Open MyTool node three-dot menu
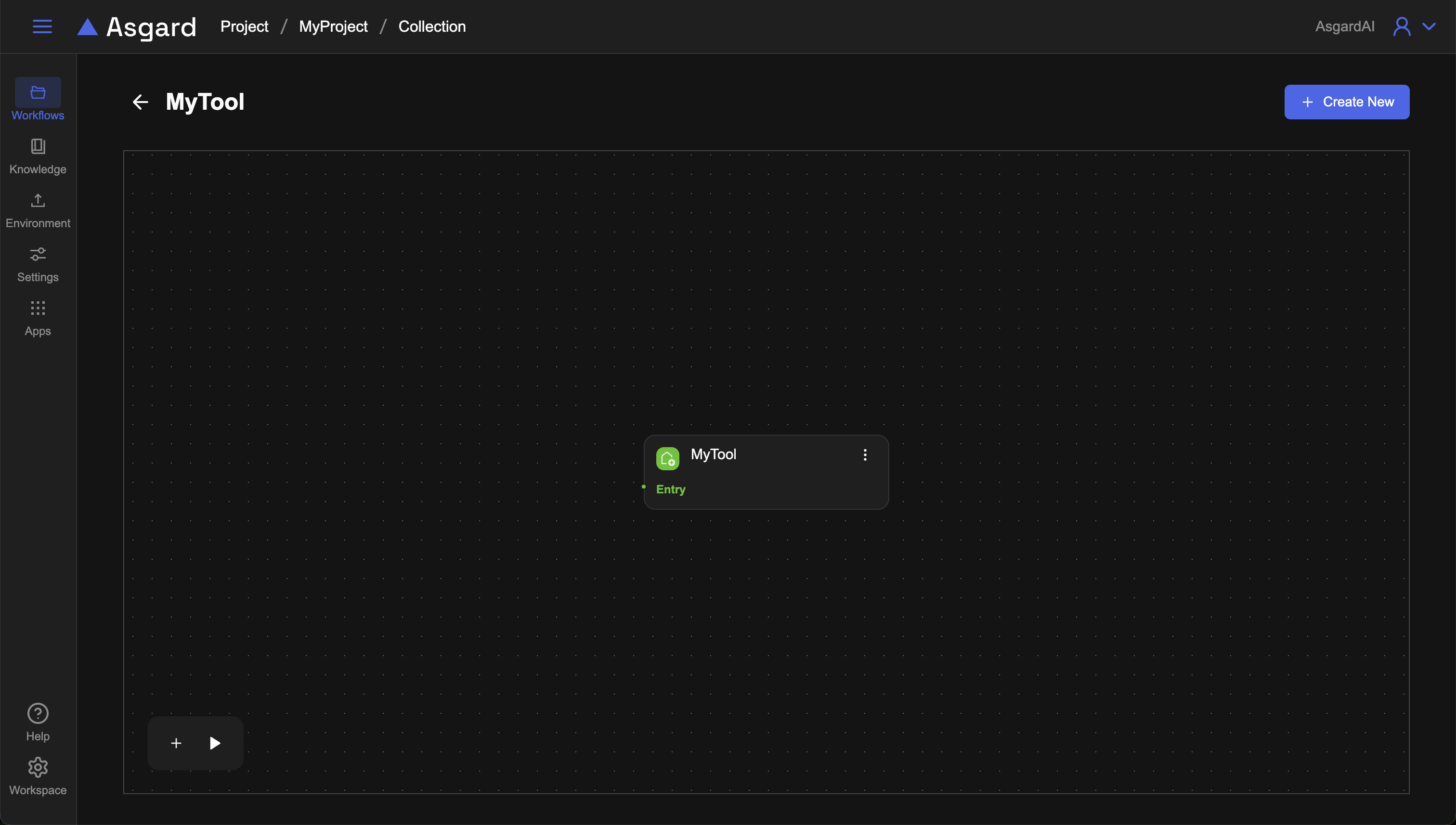Image resolution: width=1456 pixels, height=825 pixels. (865, 455)
